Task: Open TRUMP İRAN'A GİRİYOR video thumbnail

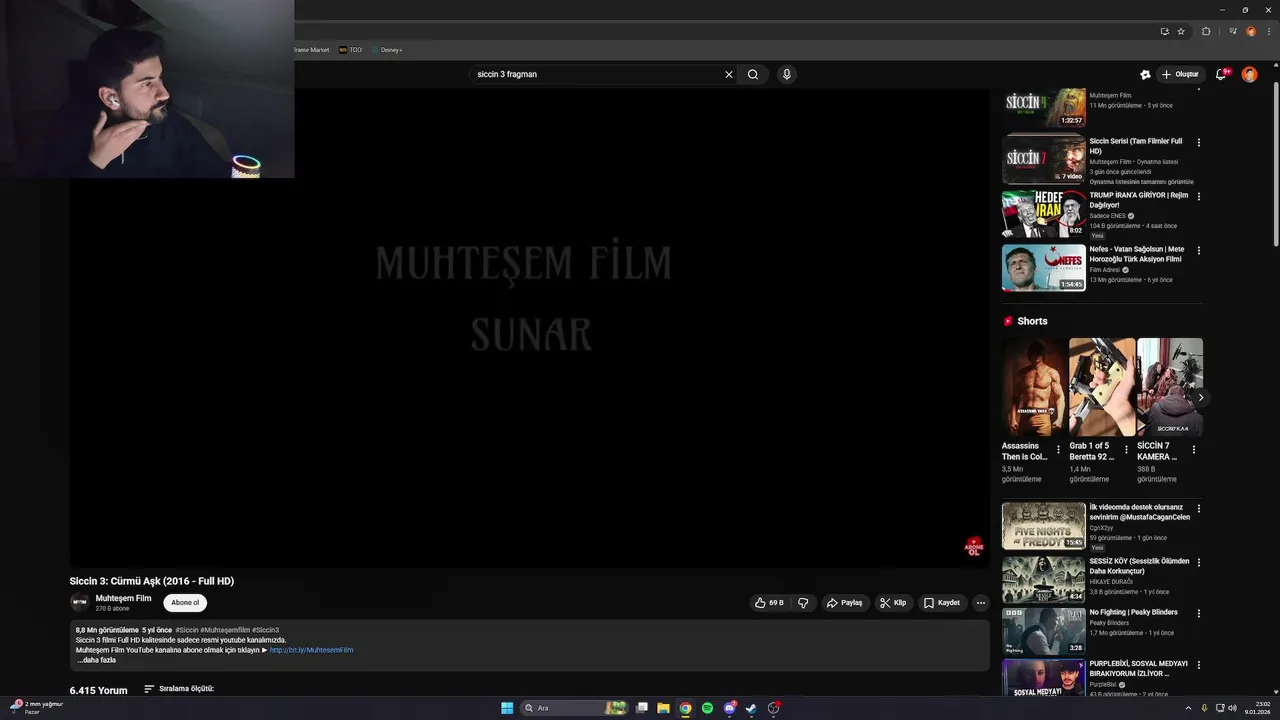Action: coord(1044,213)
